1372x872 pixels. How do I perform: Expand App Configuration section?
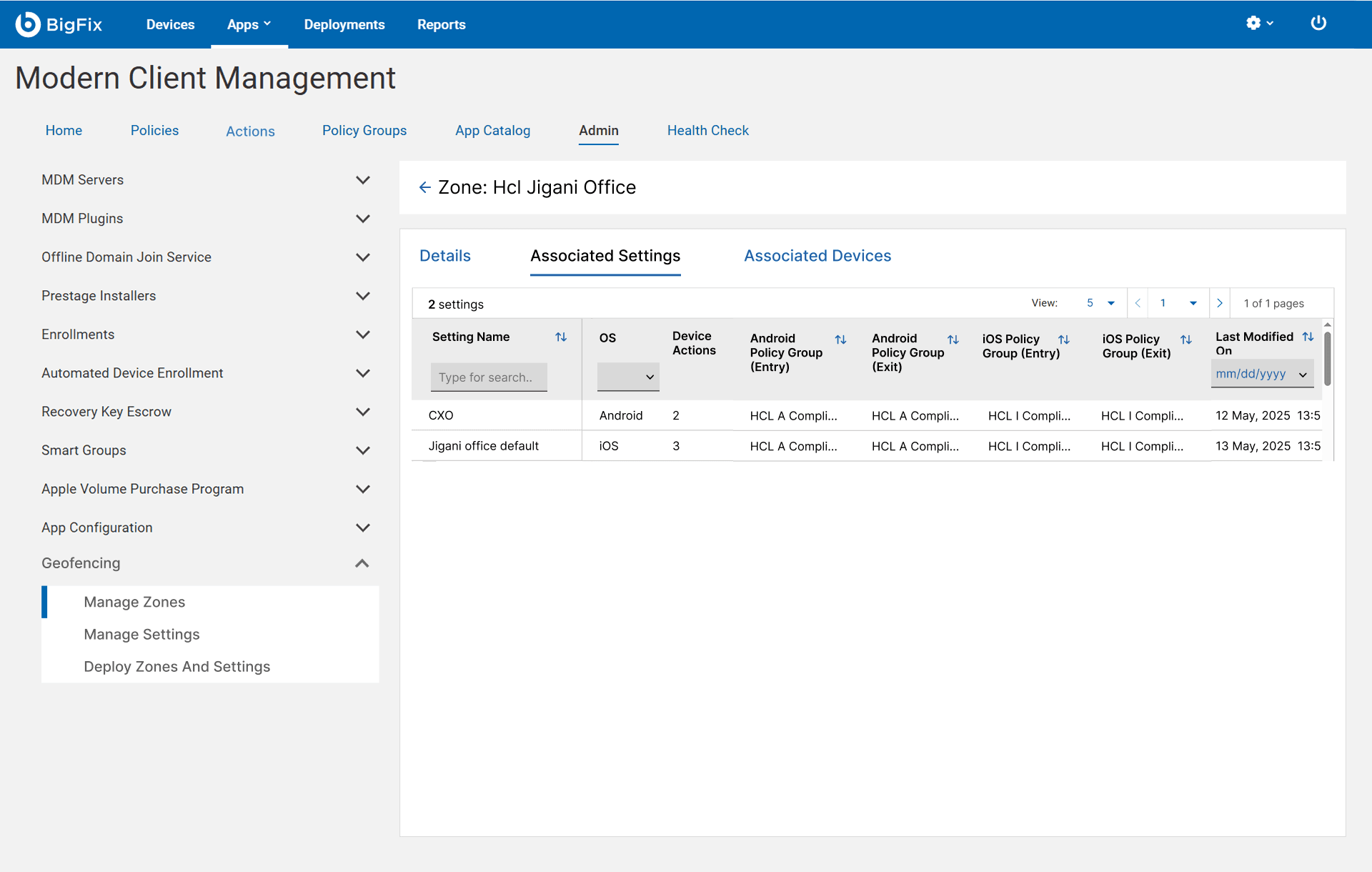(x=363, y=527)
